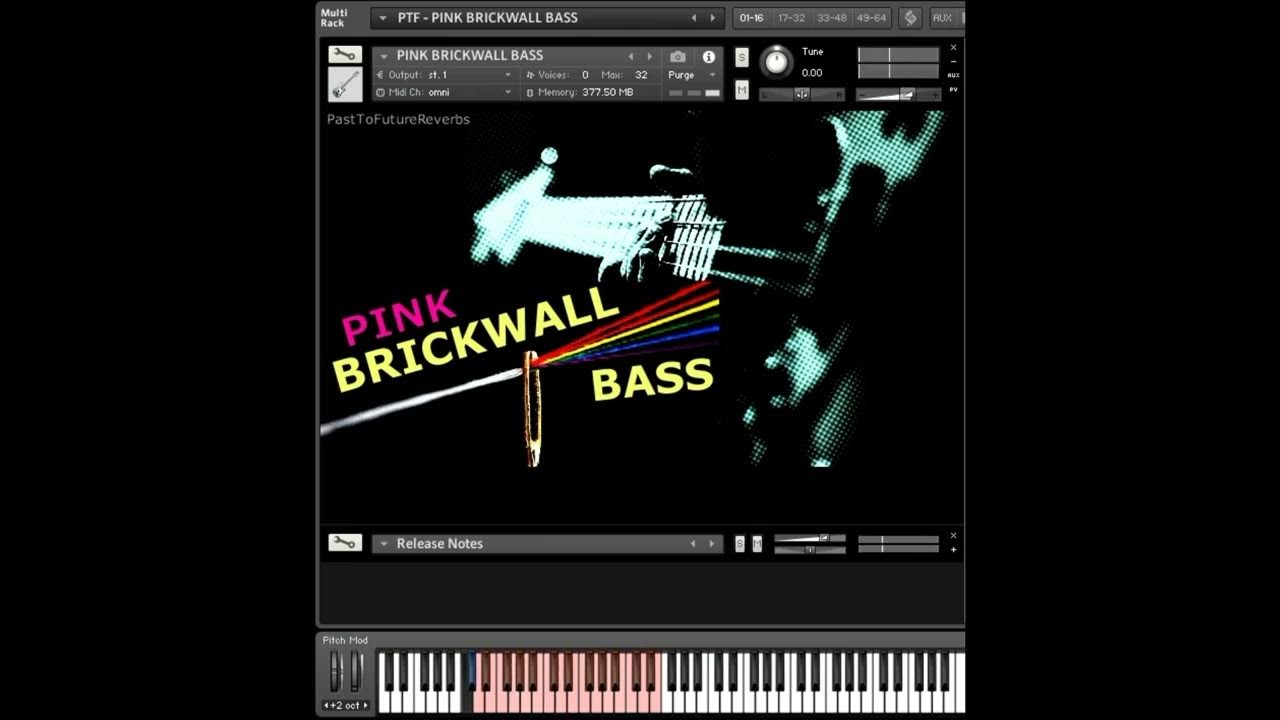
Task: Remove the Pink Brickwall Bass instrument with X
Action: (953, 47)
